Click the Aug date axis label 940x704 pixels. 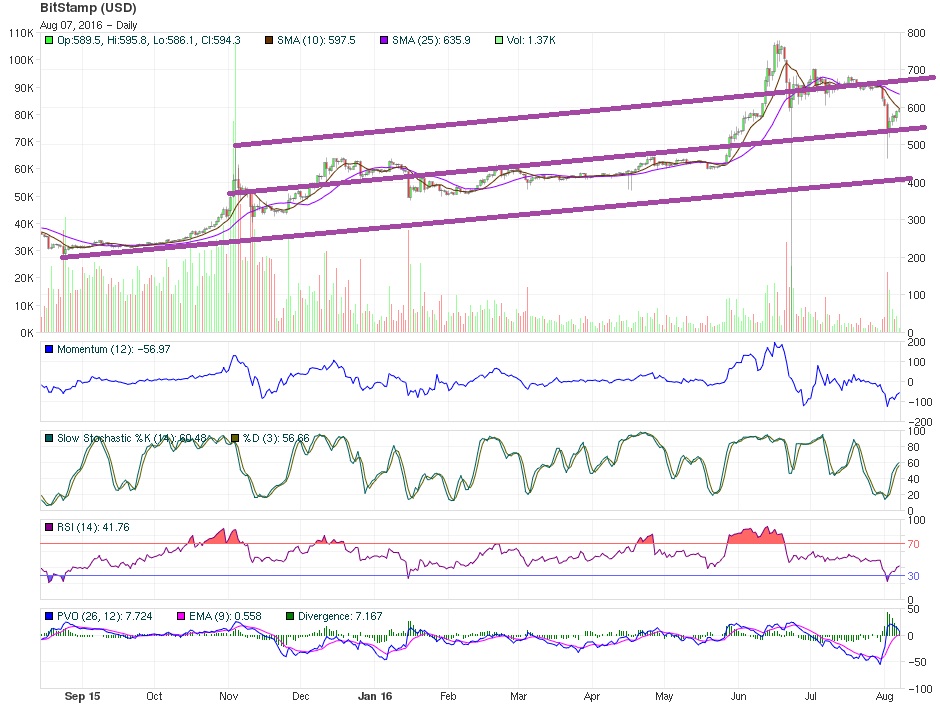coord(885,696)
